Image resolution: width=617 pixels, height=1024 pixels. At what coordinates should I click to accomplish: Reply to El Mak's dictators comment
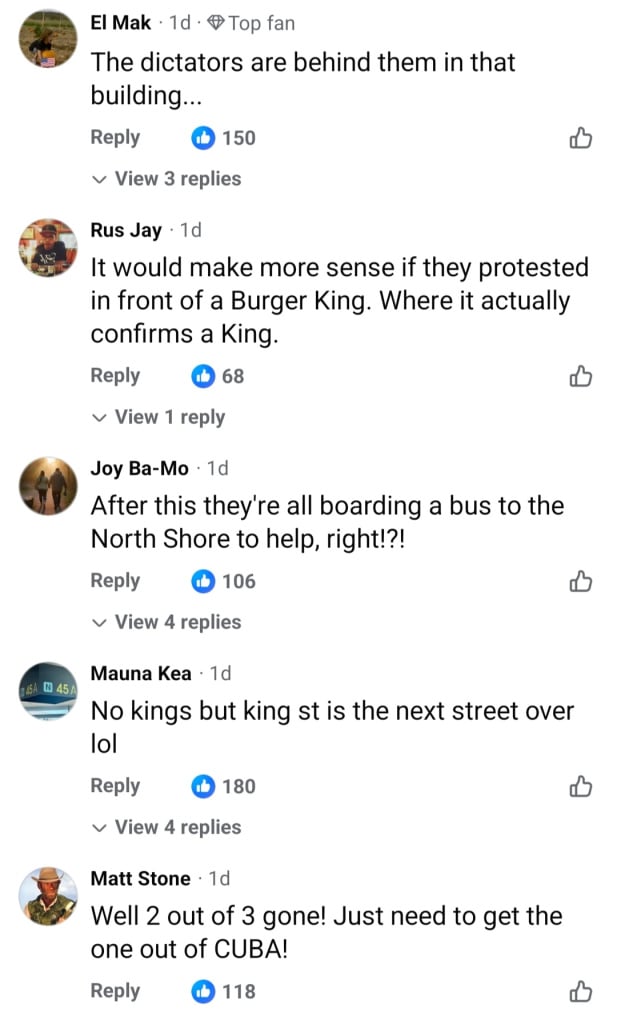[x=114, y=138]
